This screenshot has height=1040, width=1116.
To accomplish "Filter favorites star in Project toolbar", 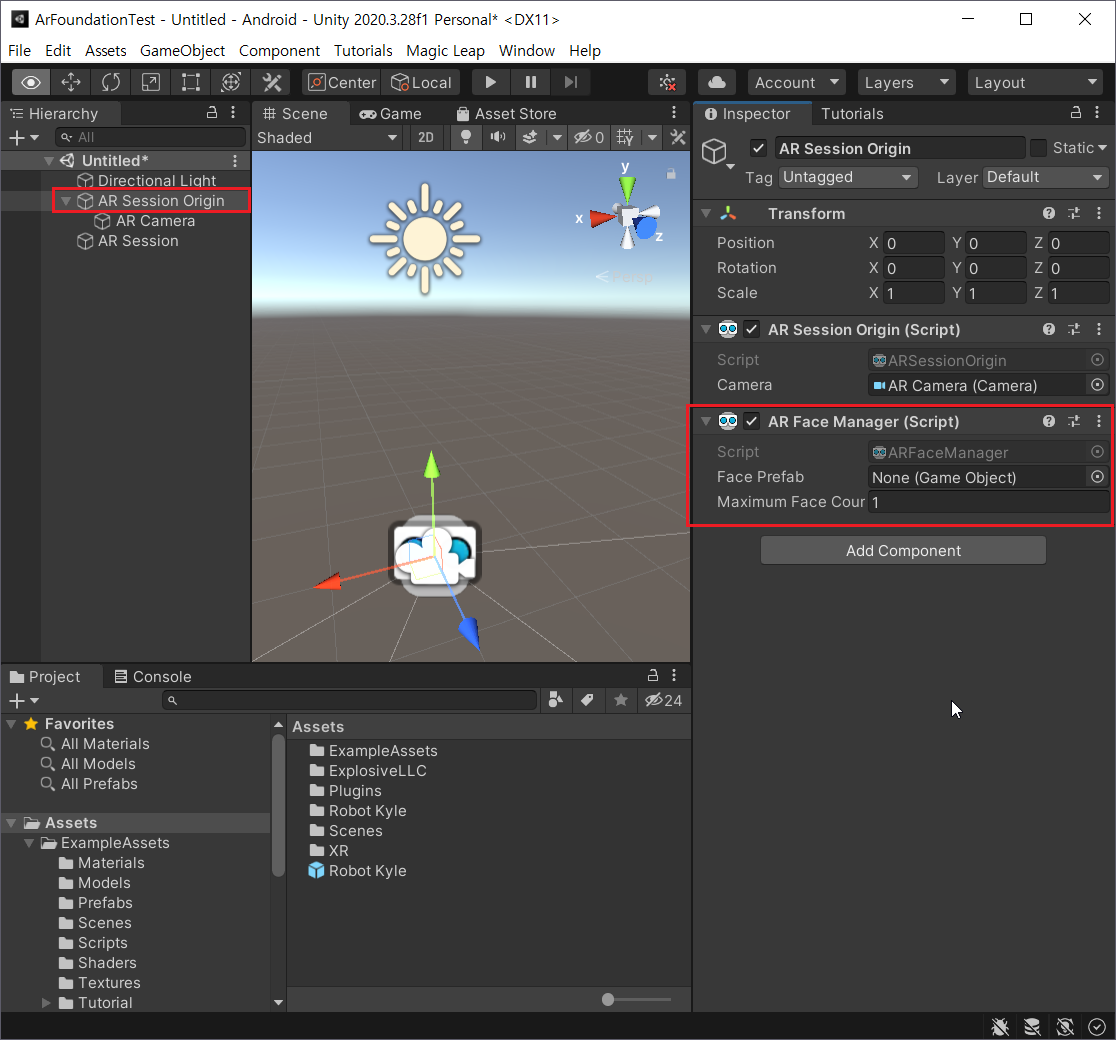I will 621,700.
